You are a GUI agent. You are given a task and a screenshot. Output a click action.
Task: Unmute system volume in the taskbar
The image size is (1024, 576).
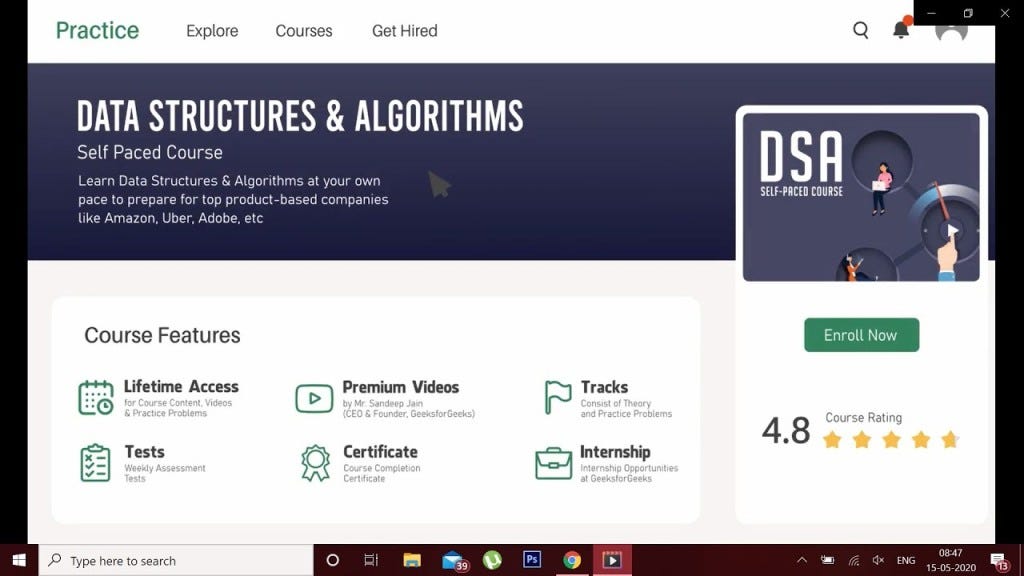click(879, 560)
